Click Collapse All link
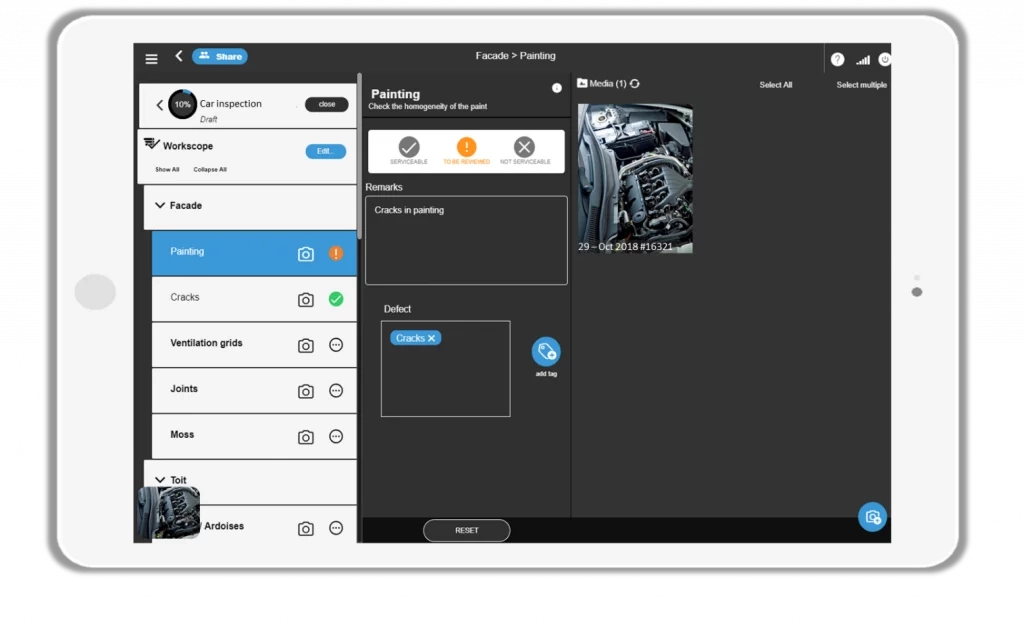Image resolution: width=1024 pixels, height=638 pixels. (210, 170)
